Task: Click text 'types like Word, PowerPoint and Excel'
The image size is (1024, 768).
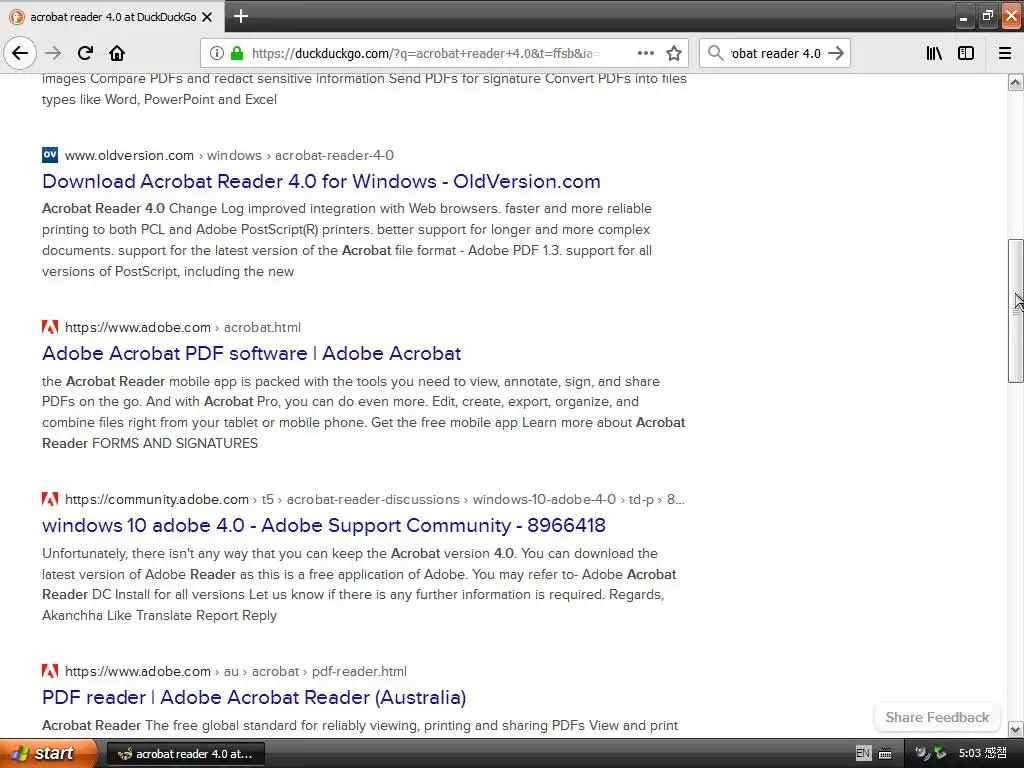Action: (159, 99)
